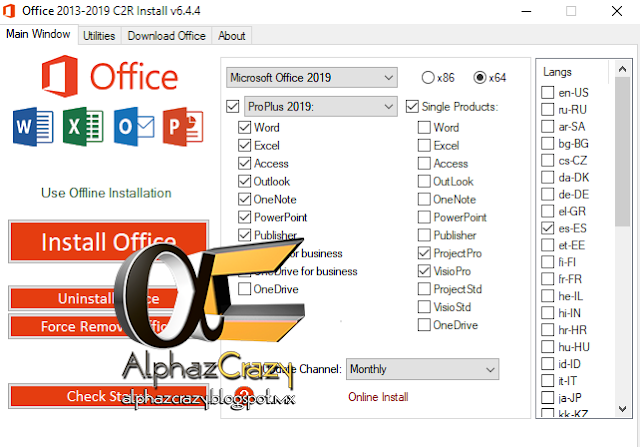This screenshot has height=447, width=640.
Task: Click the Langs list scroll up arrow
Action: pos(622,69)
